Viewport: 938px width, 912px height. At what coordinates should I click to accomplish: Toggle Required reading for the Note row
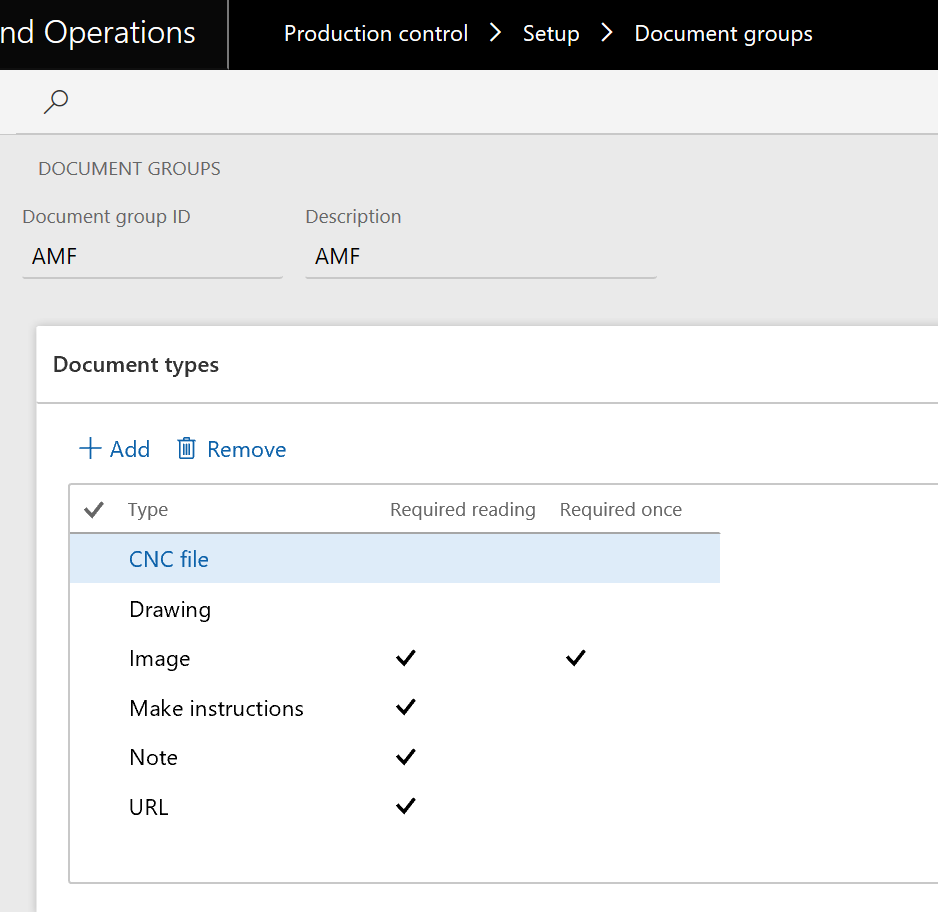pyautogui.click(x=405, y=757)
